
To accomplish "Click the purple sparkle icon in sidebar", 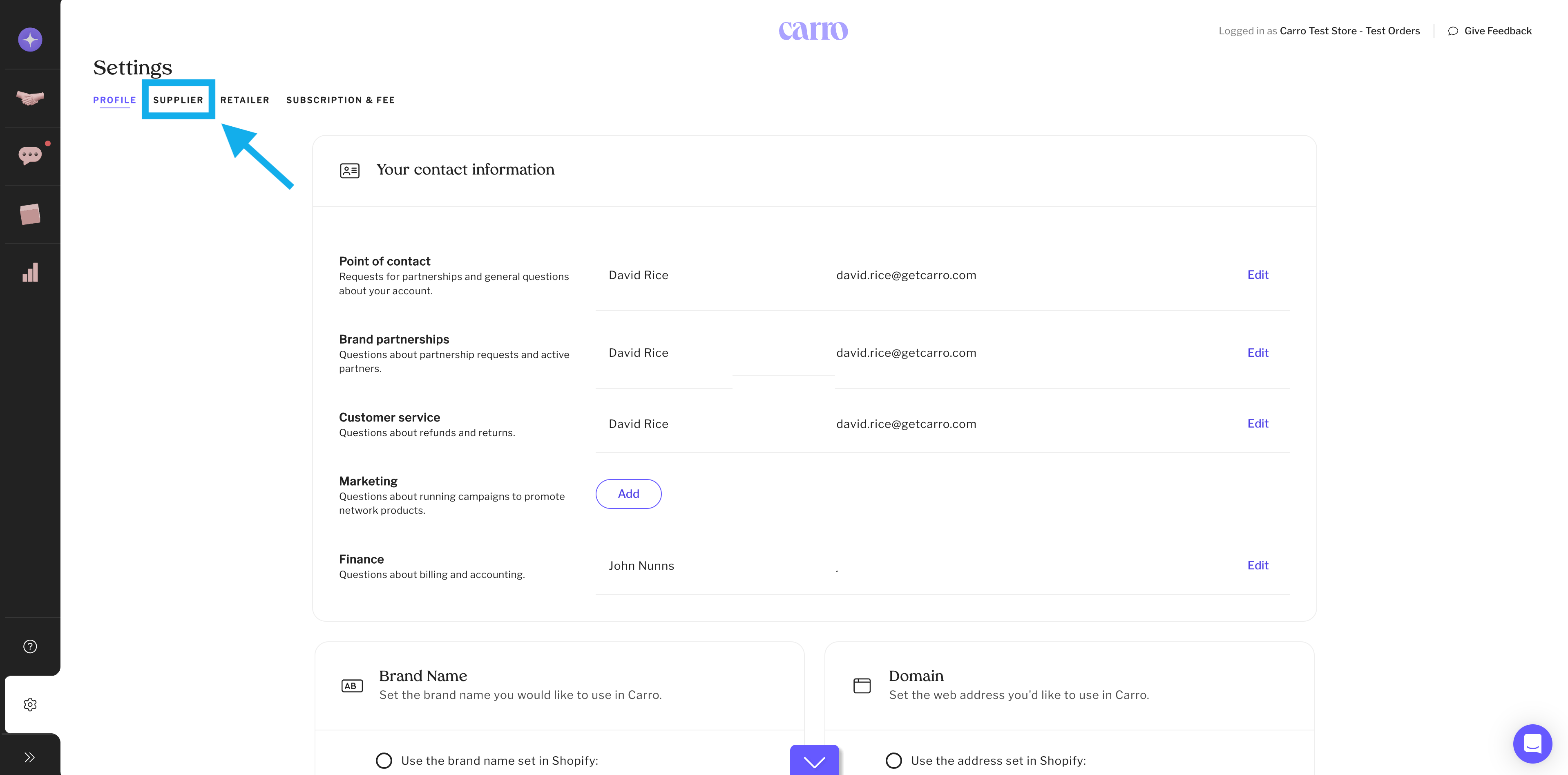I will (30, 40).
